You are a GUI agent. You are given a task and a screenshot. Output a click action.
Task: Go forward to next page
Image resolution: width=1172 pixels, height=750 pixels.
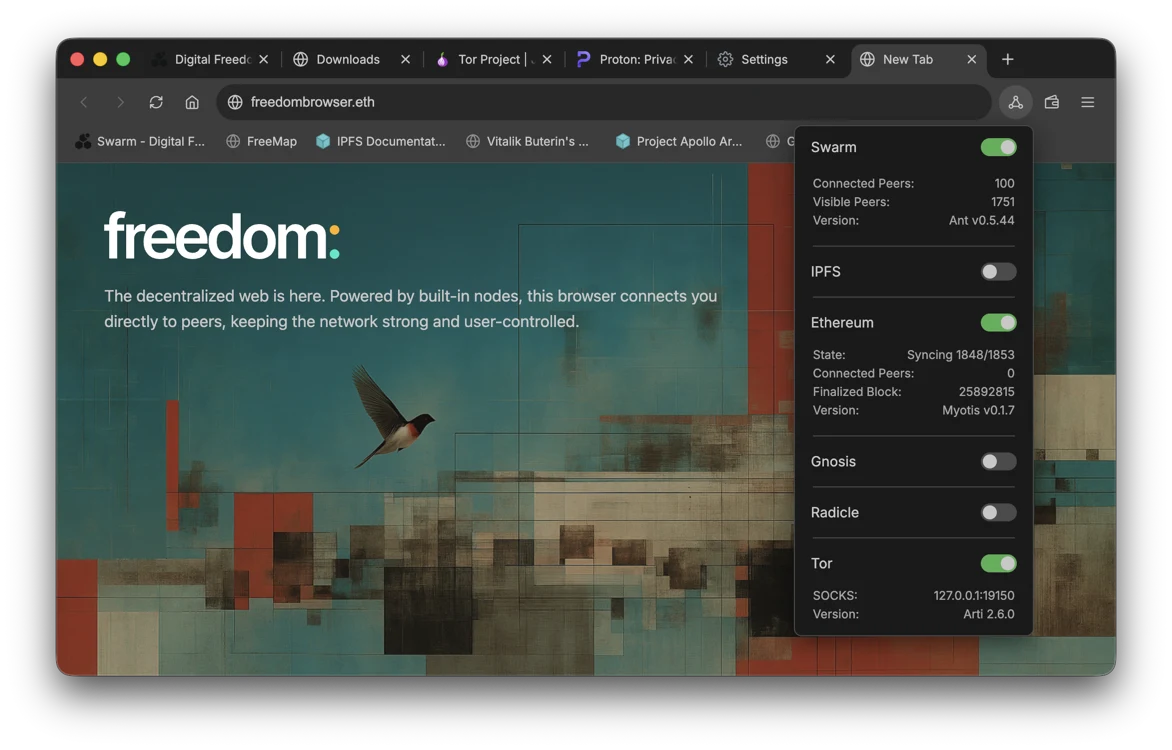click(120, 102)
